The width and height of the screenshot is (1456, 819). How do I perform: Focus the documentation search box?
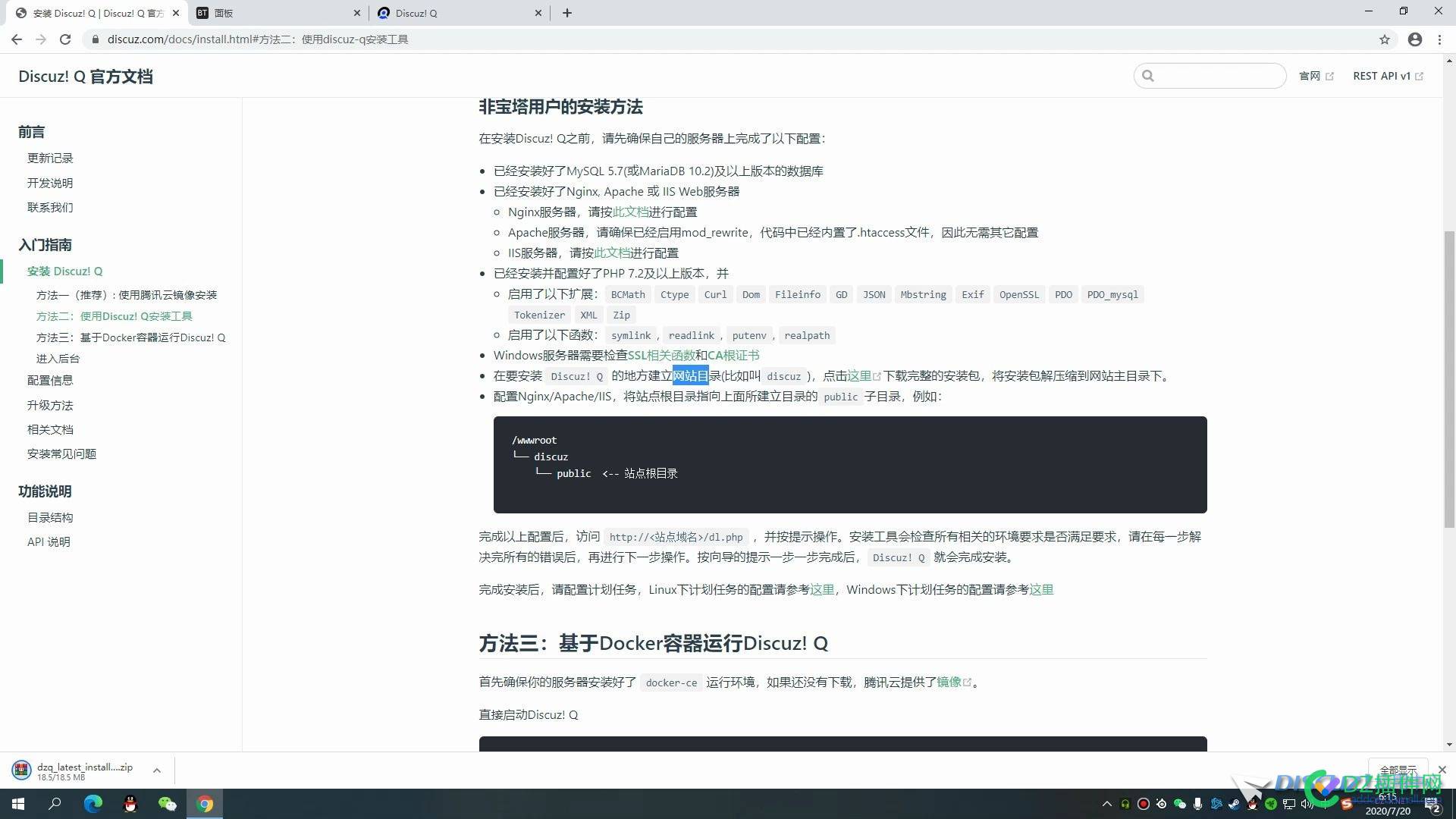[1210, 76]
